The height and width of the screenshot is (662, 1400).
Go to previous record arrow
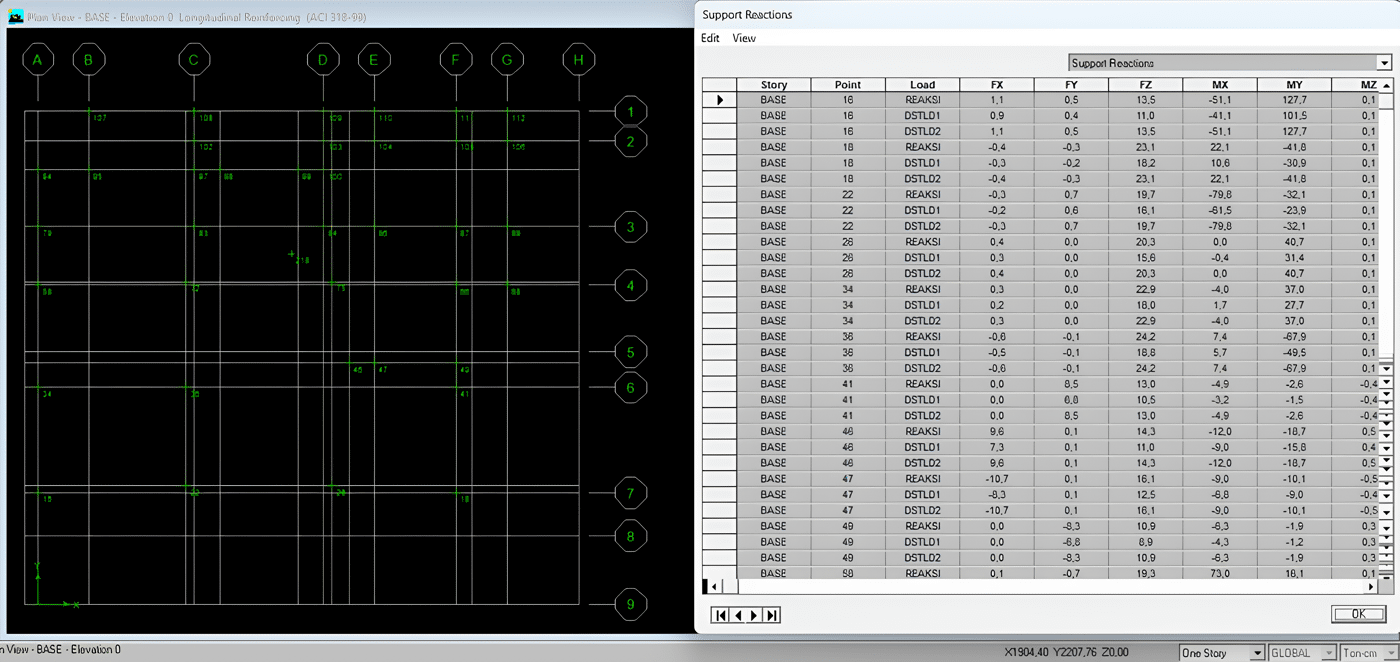coord(737,615)
